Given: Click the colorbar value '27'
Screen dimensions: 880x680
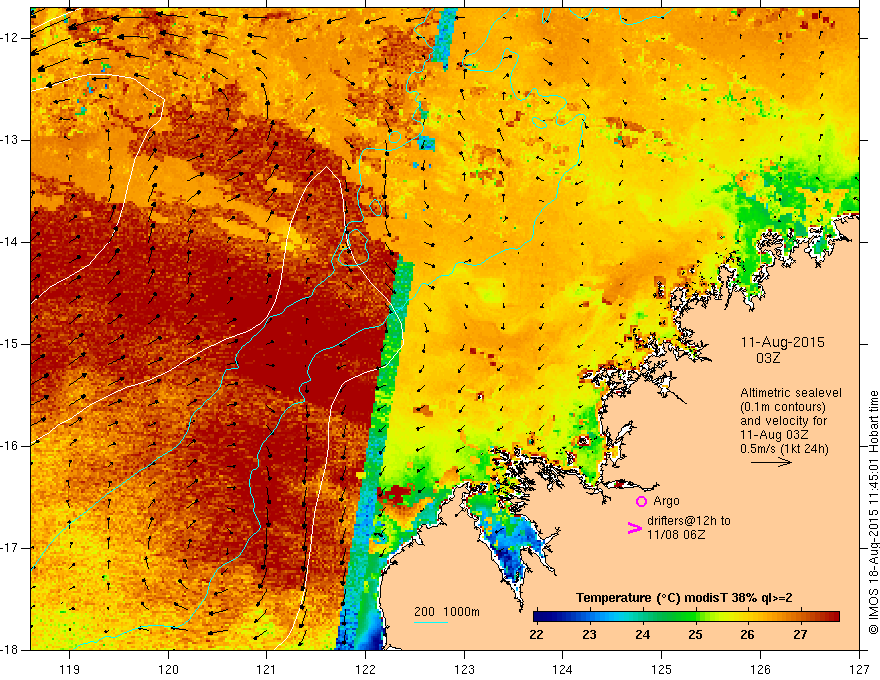Looking at the screenshot, I should point(800,635).
